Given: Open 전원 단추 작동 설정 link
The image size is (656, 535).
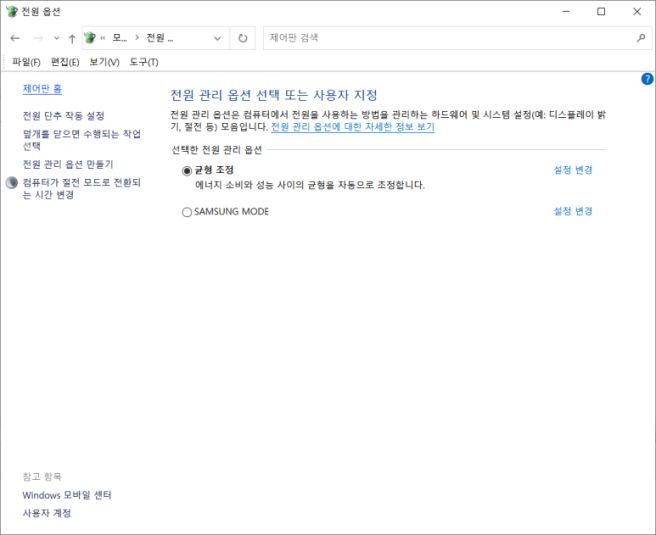Looking at the screenshot, I should (63, 116).
